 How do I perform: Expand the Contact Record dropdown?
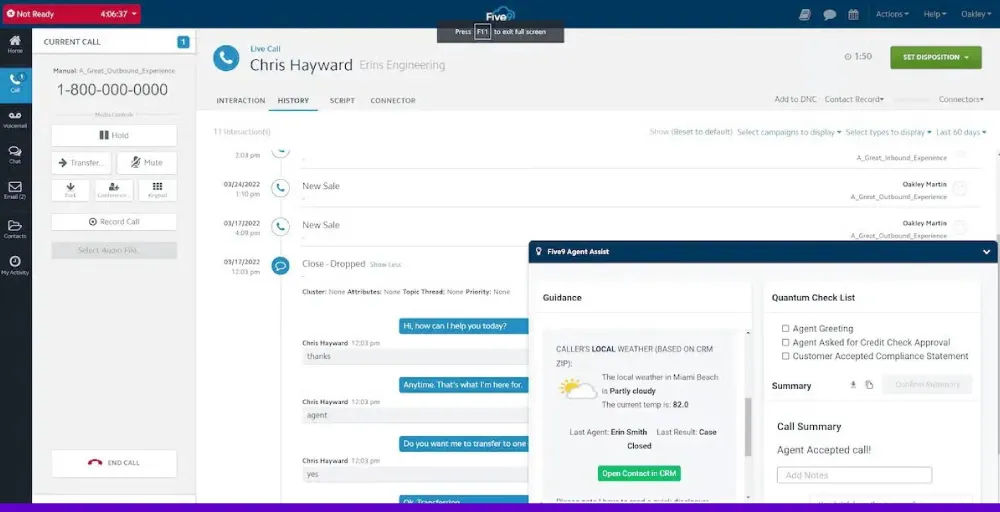tap(854, 99)
